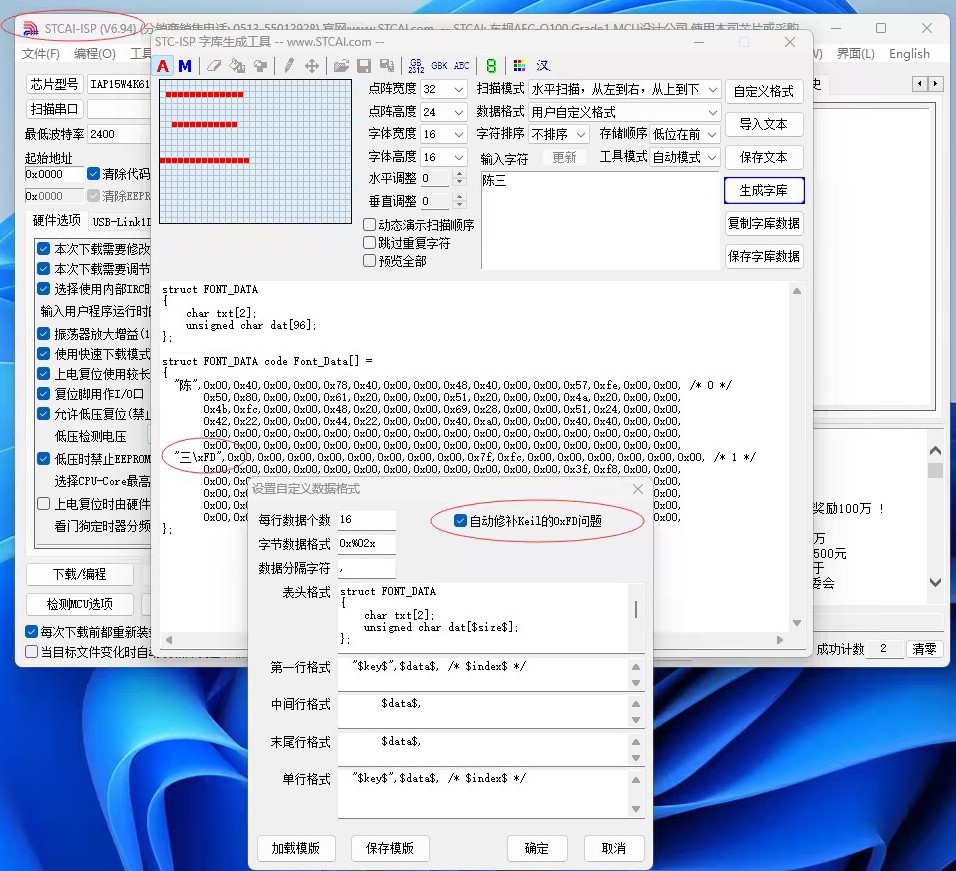Click the 保存字库数据 button
Viewport: 956px width, 871px height.
click(x=764, y=256)
